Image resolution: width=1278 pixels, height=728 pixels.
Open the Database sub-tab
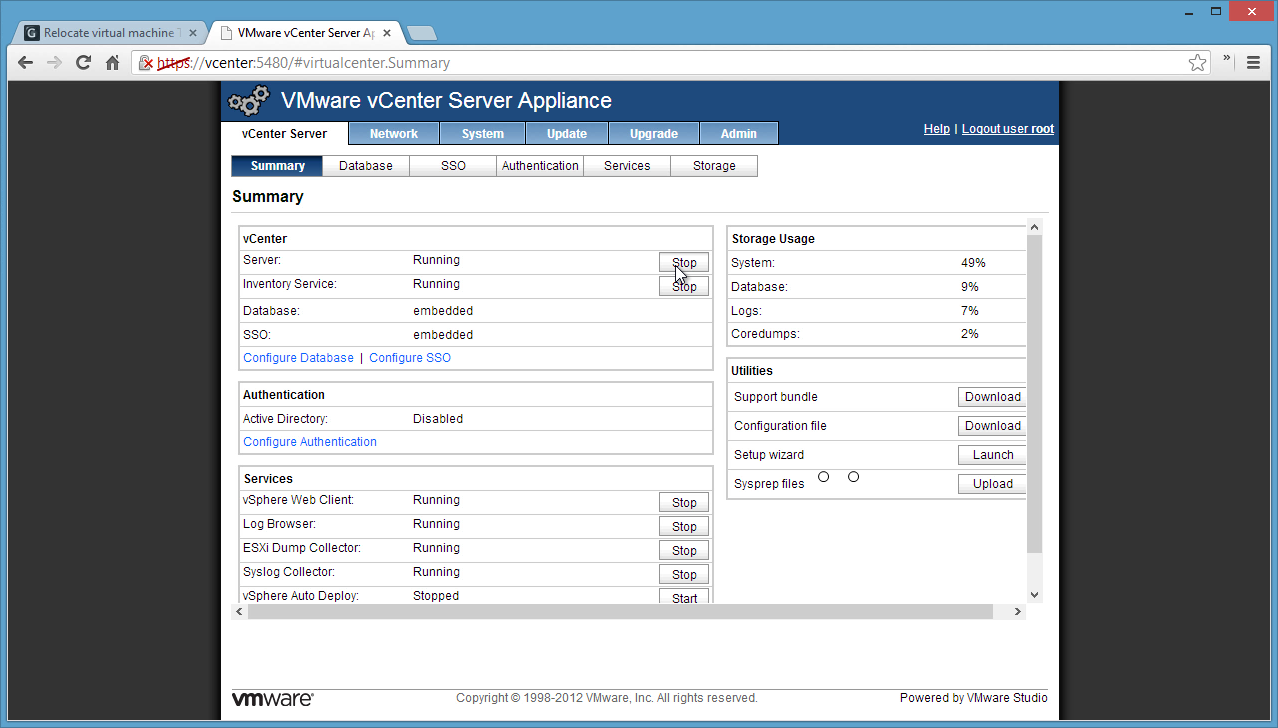coord(366,166)
